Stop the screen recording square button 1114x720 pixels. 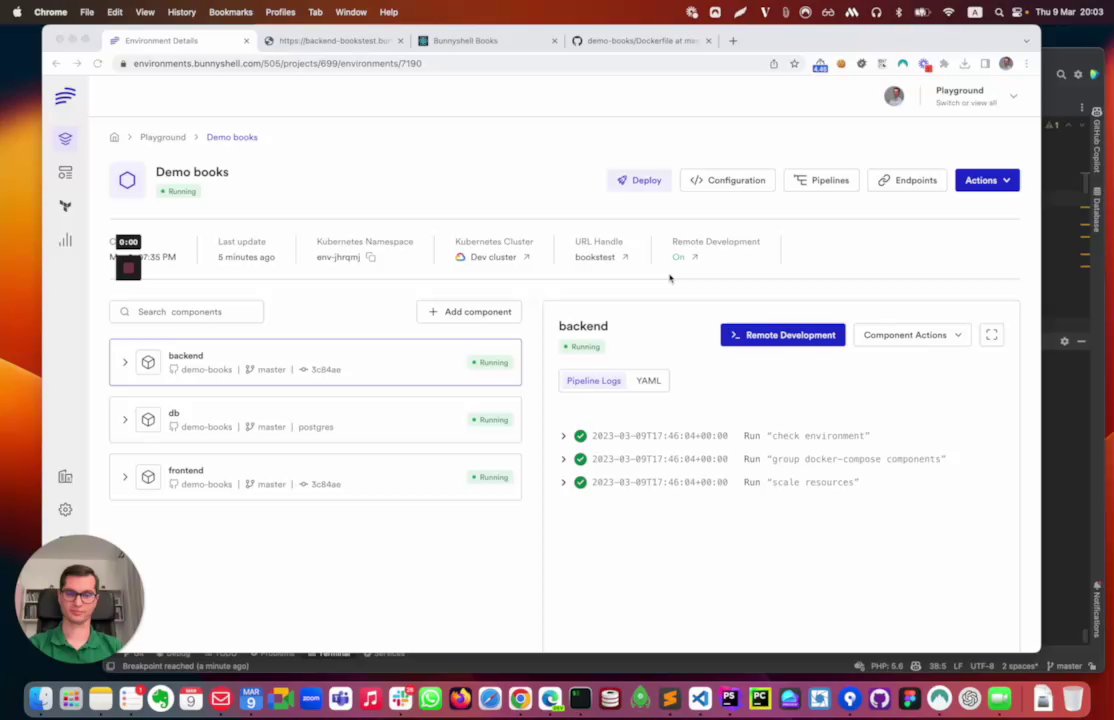click(129, 268)
